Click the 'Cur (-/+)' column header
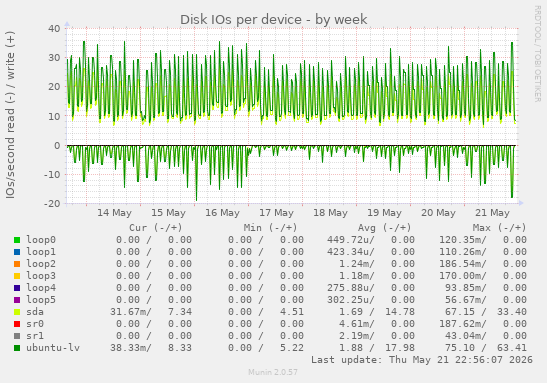 point(156,228)
